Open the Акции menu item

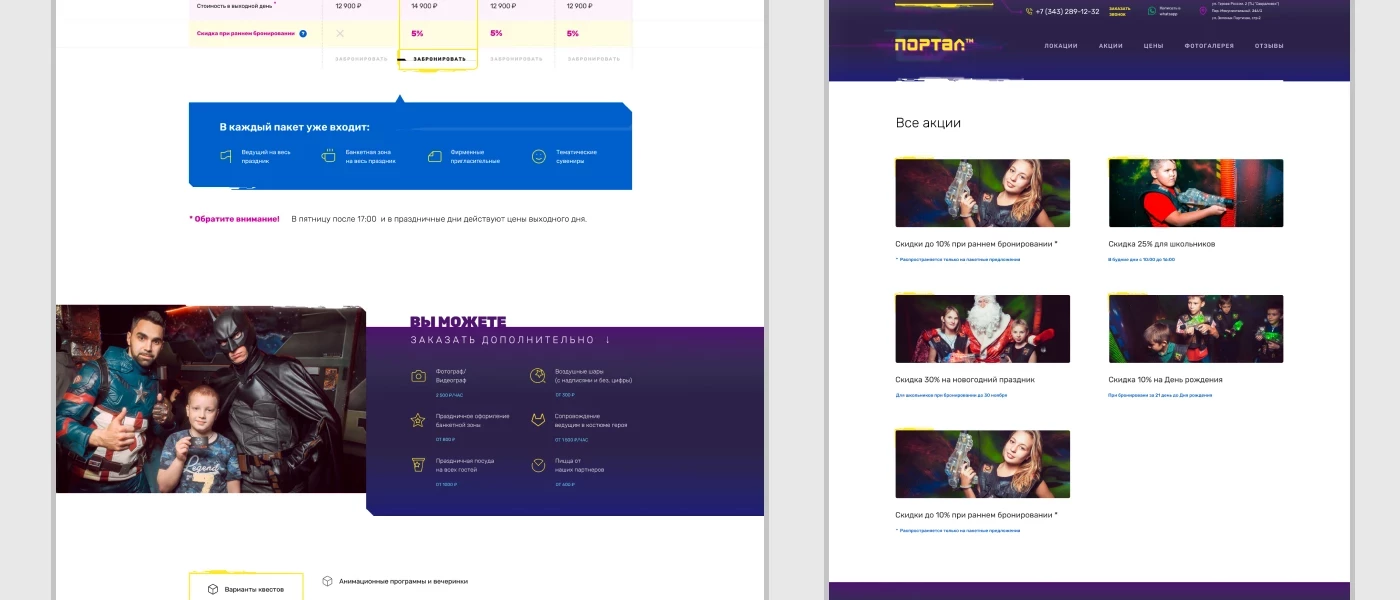tap(1110, 46)
